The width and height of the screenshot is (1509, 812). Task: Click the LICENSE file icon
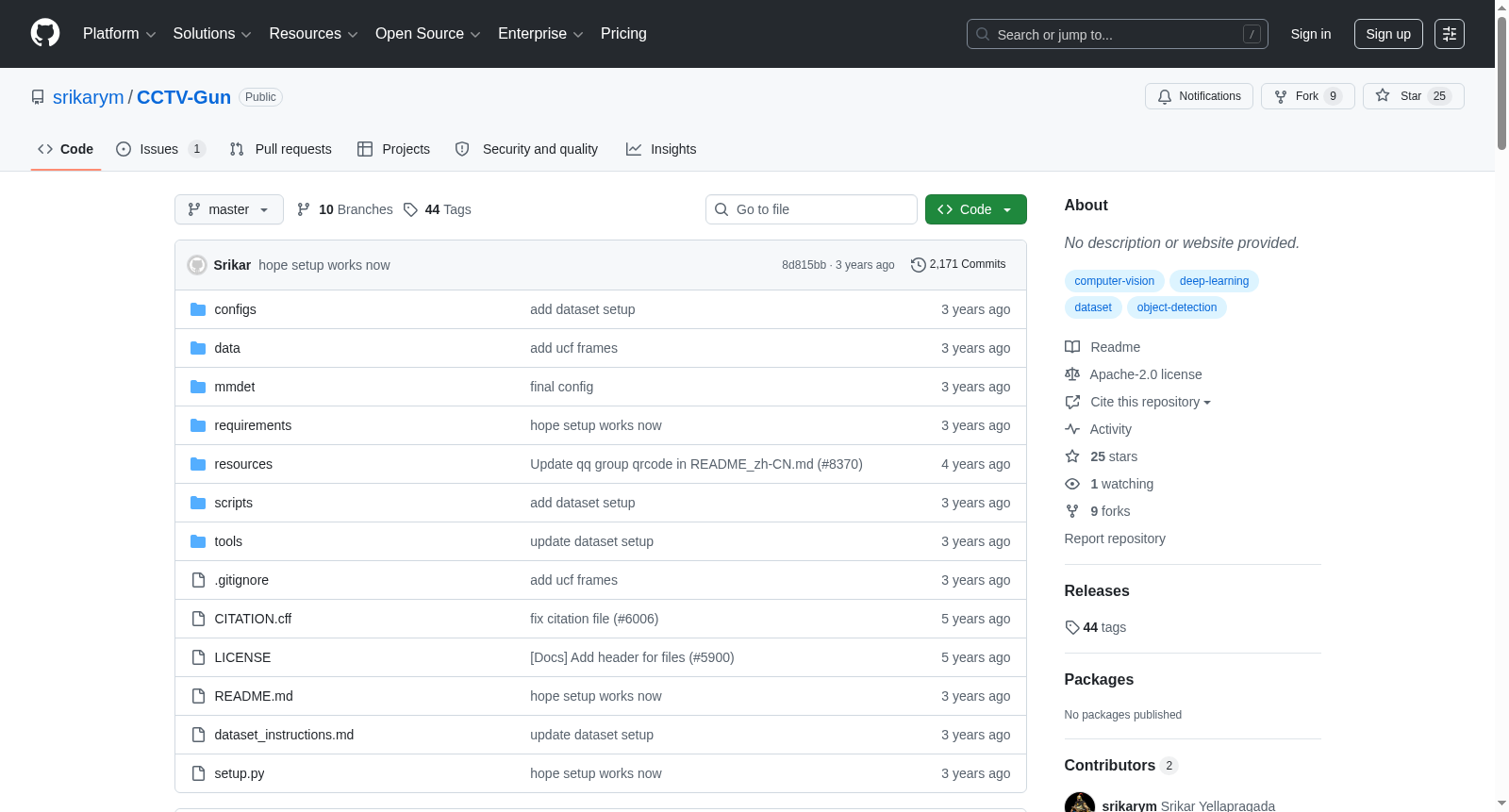click(198, 657)
